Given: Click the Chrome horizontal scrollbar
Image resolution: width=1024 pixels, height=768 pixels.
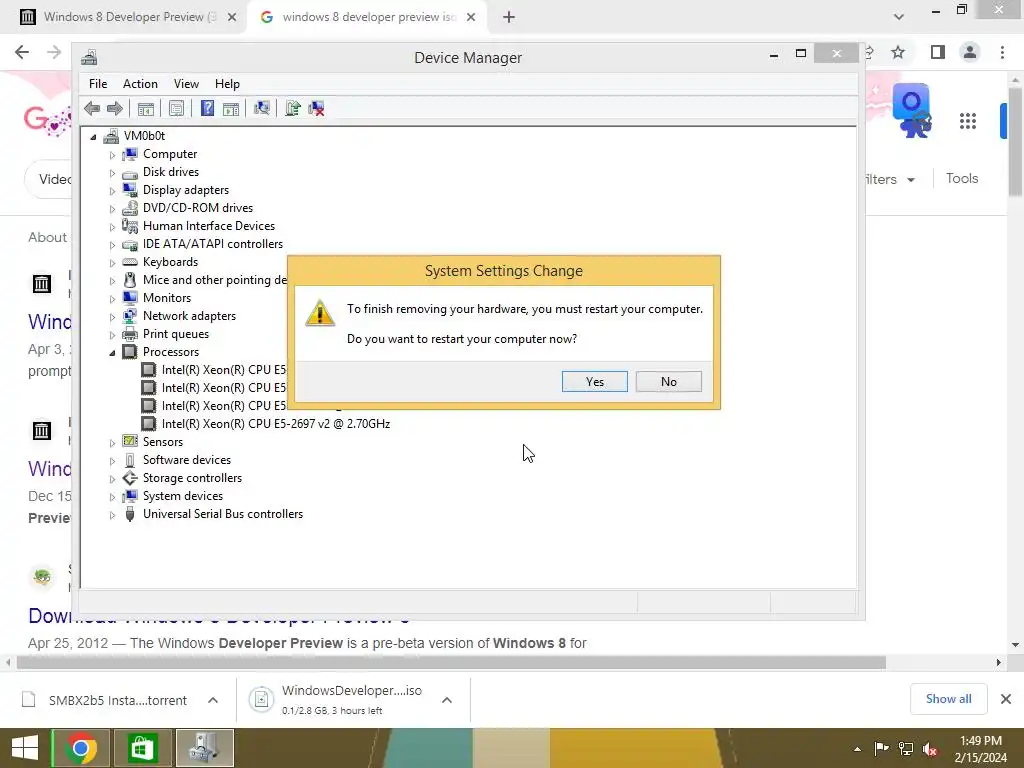Looking at the screenshot, I should coord(451,662).
